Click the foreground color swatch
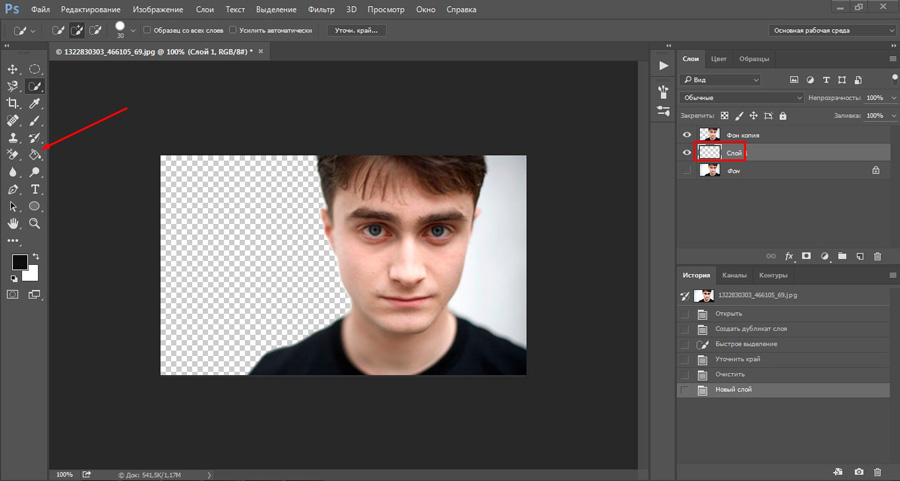This screenshot has height=481, width=900. pyautogui.click(x=19, y=262)
